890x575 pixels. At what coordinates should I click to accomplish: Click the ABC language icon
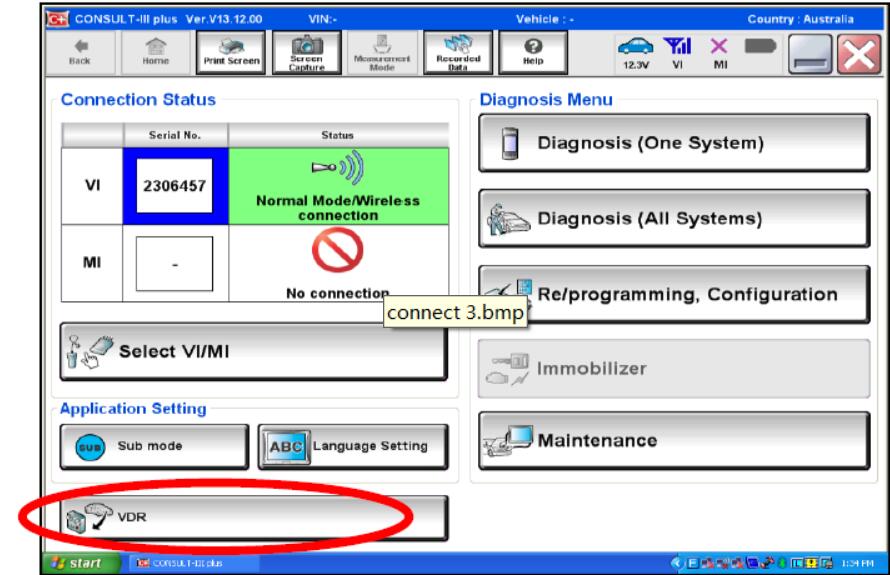tap(286, 447)
